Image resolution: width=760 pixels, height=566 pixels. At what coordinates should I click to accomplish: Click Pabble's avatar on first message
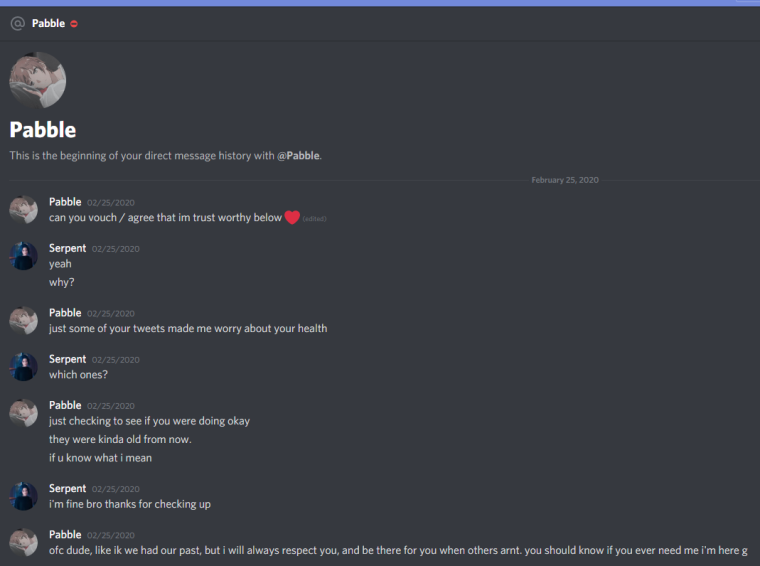(x=23, y=210)
